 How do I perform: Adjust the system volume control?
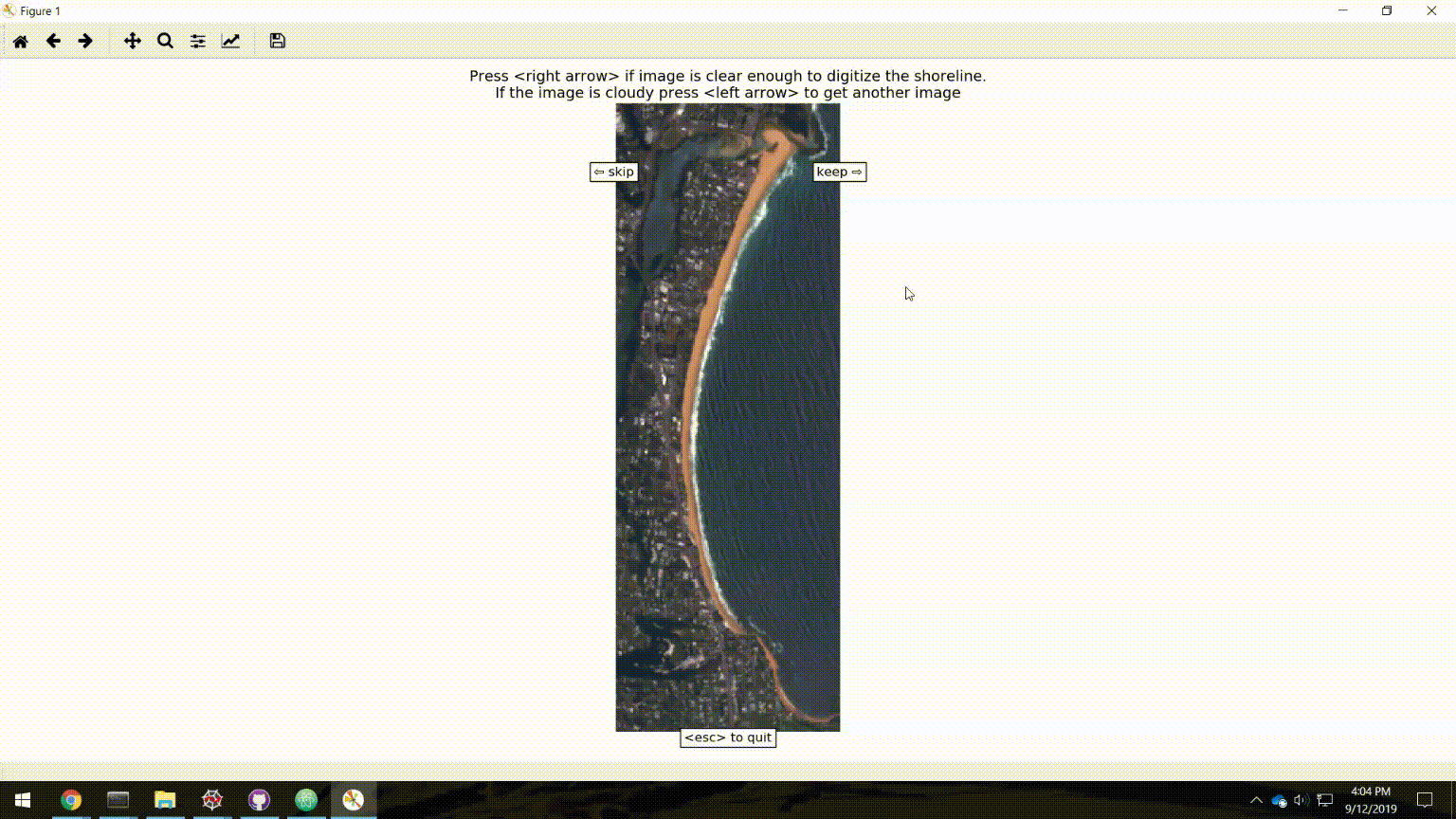pyautogui.click(x=1300, y=800)
